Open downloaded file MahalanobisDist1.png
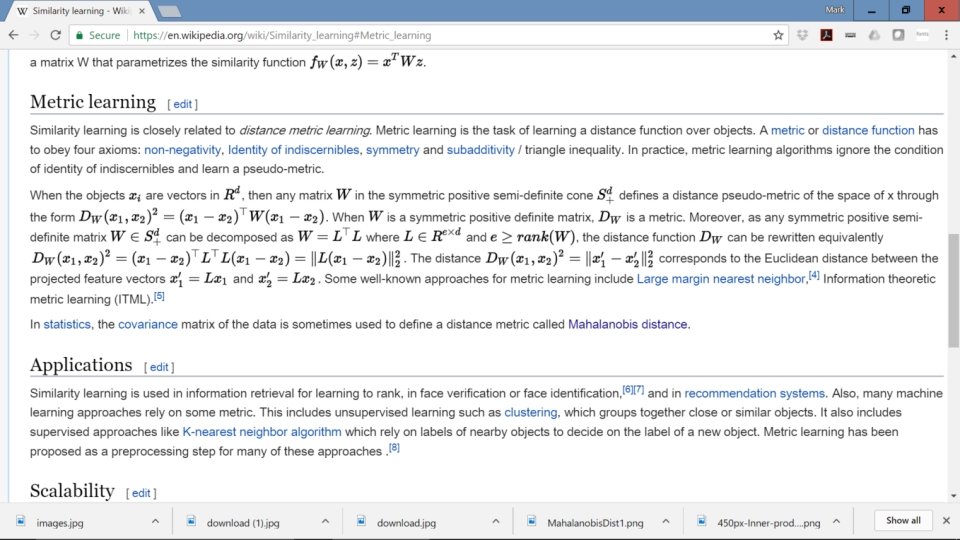This screenshot has width=960, height=540. click(x=595, y=523)
